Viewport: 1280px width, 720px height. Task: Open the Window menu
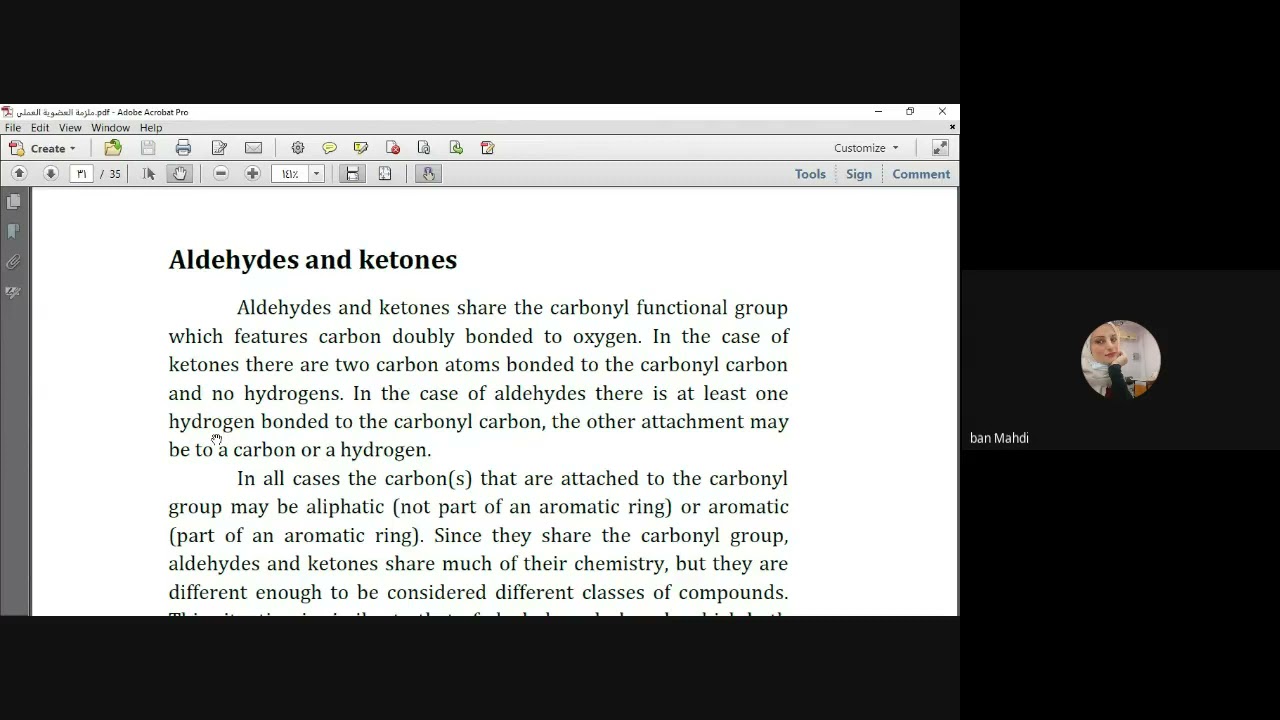click(x=110, y=128)
